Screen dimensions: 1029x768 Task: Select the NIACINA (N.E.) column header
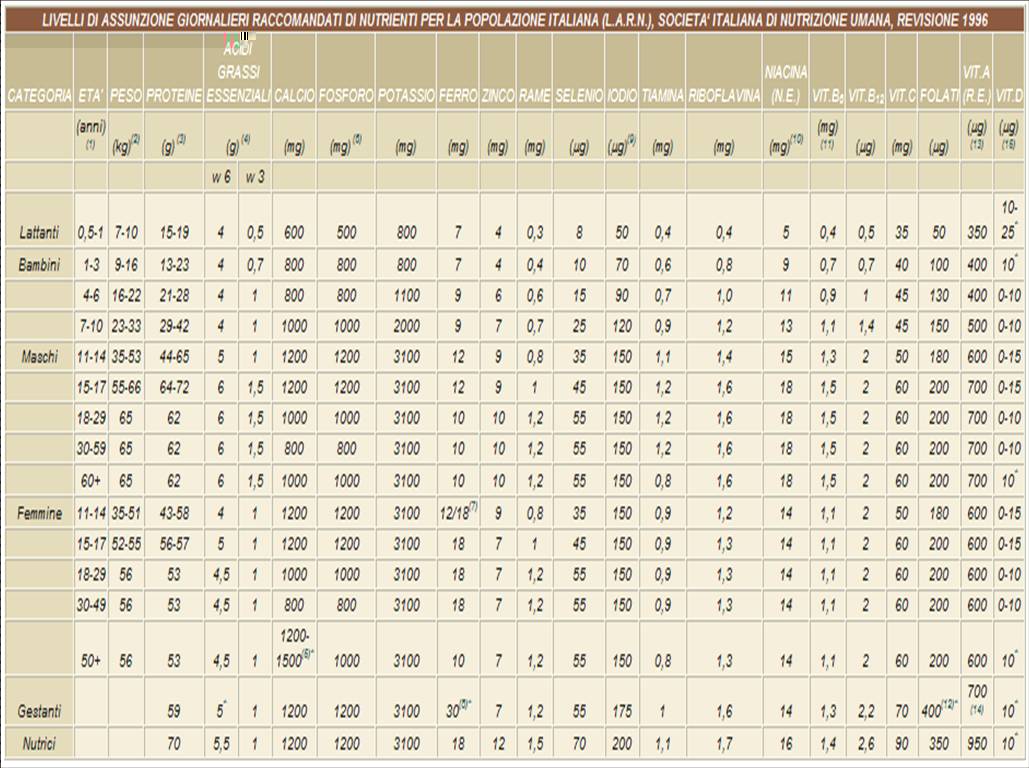point(785,84)
